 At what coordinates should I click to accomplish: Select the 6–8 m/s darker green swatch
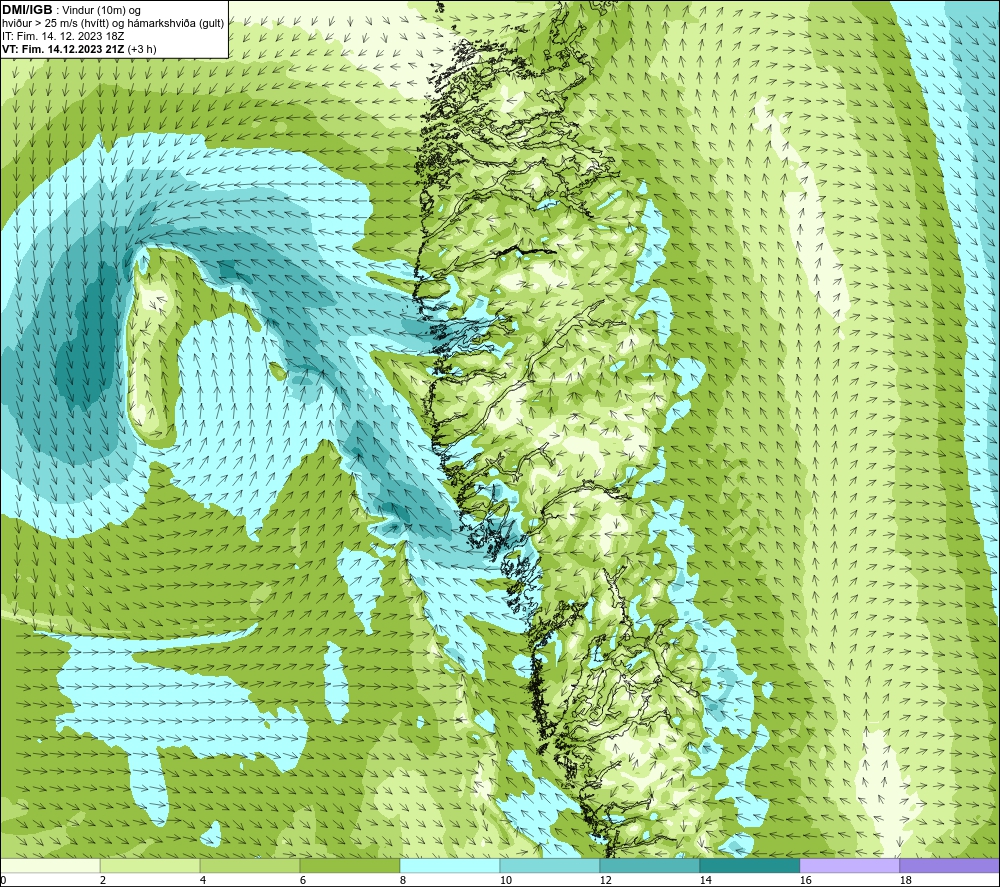tap(350, 865)
